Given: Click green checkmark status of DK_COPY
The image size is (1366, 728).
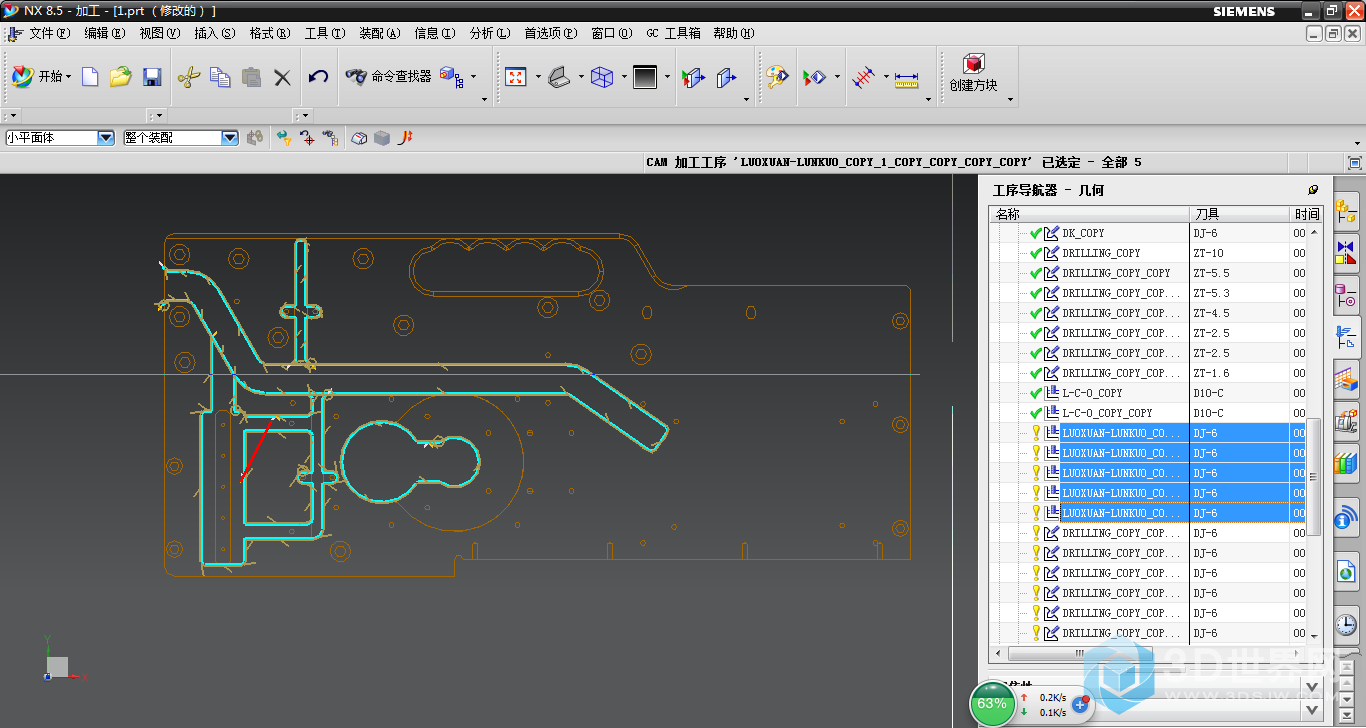Looking at the screenshot, I should (1036, 233).
